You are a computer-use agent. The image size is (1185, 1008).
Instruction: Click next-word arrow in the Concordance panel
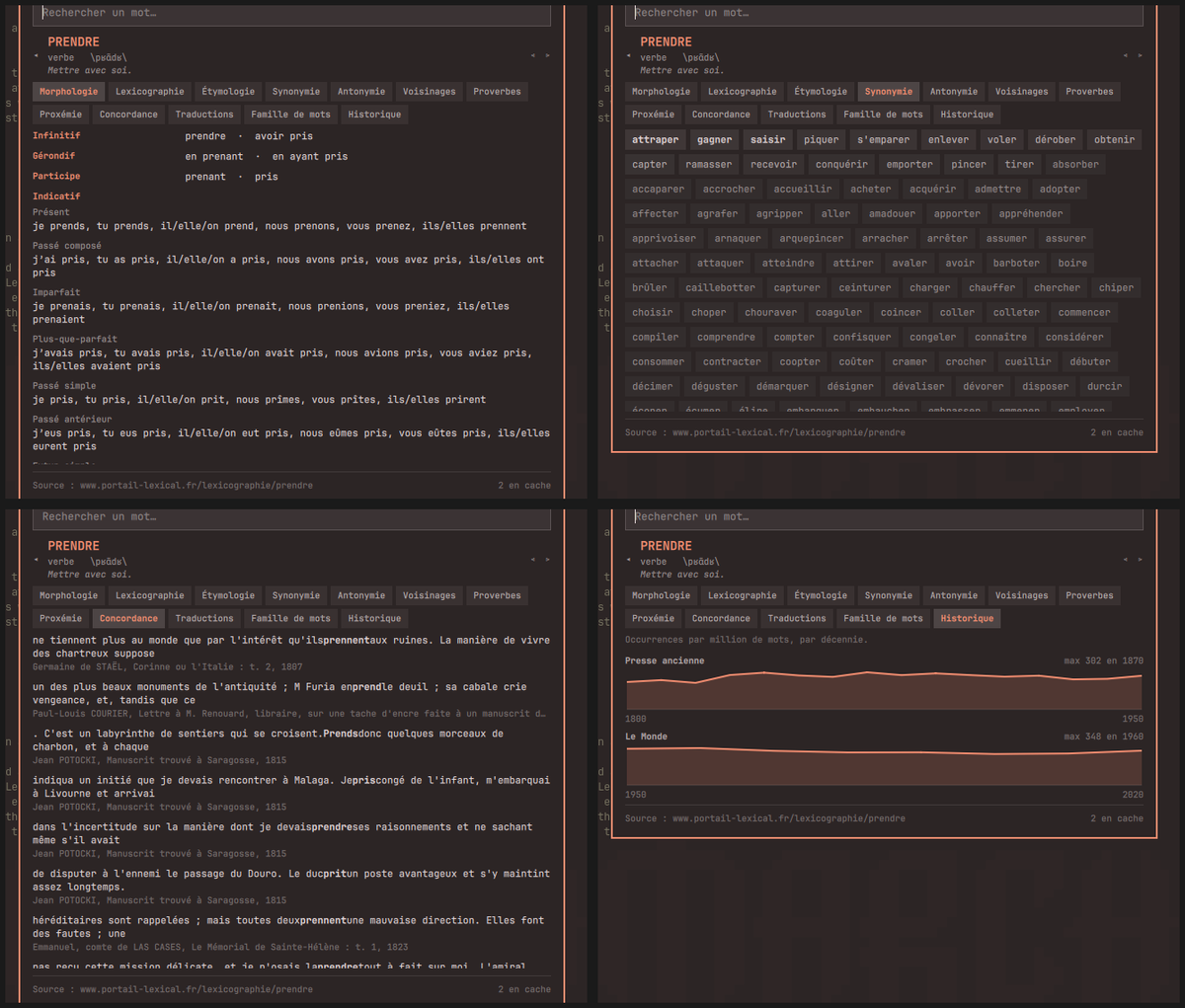pyautogui.click(x=548, y=560)
